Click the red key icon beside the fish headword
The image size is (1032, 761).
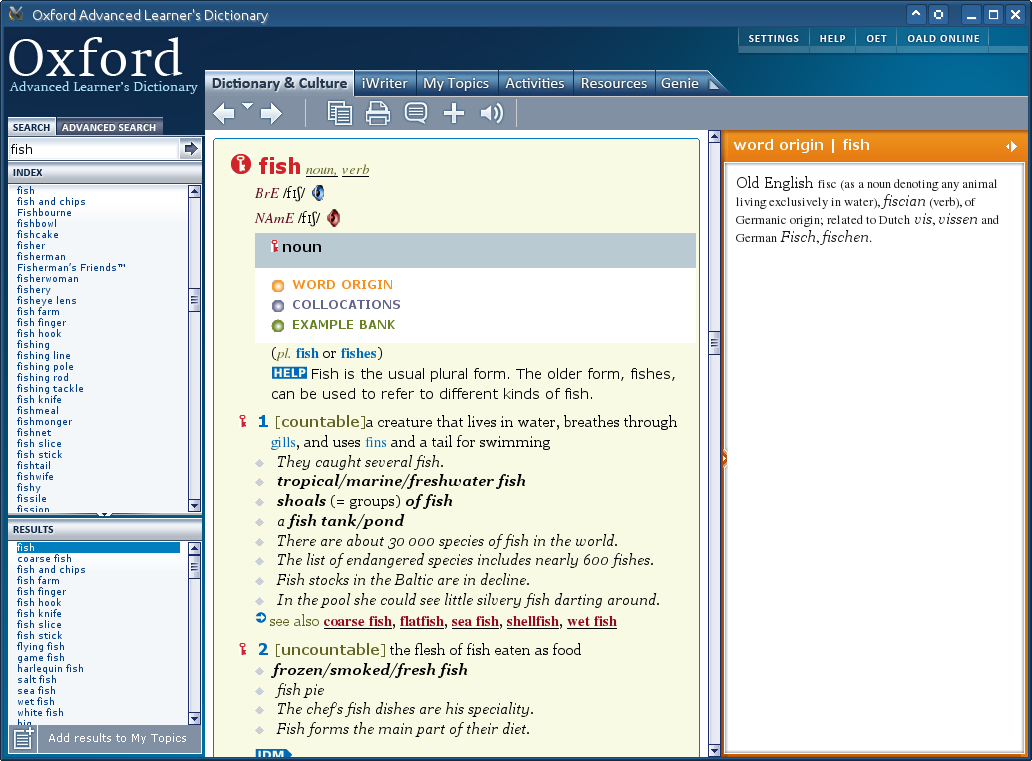pyautogui.click(x=240, y=165)
